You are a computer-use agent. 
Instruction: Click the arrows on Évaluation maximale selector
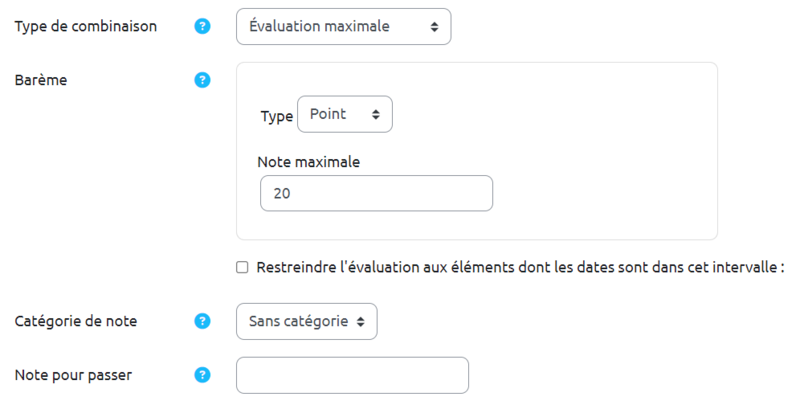pyautogui.click(x=434, y=27)
